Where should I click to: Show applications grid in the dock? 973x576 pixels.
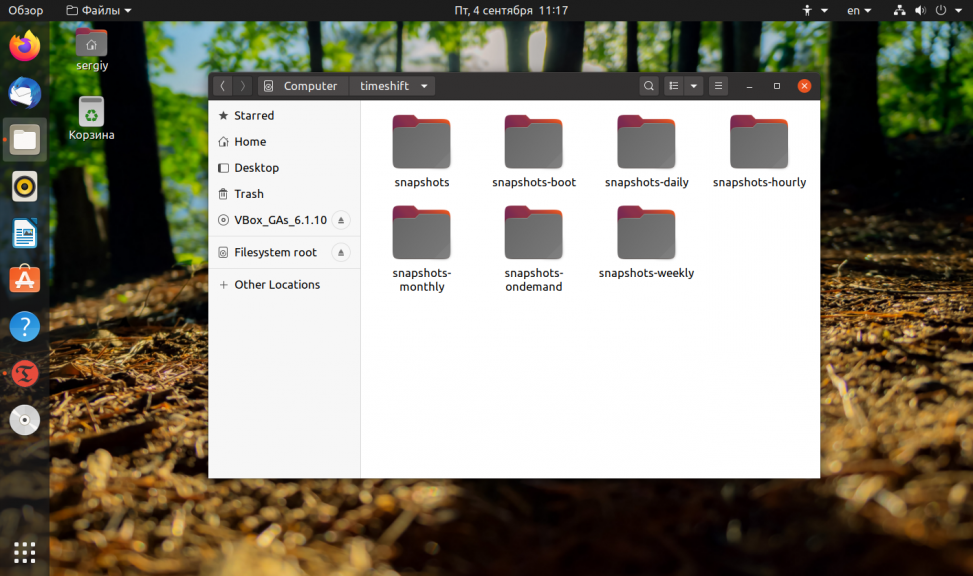pyautogui.click(x=25, y=551)
